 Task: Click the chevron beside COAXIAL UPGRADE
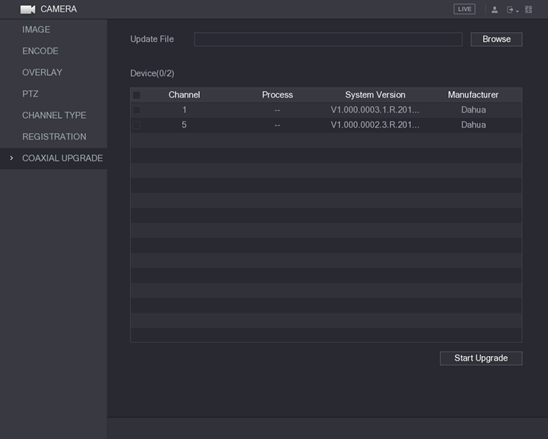pos(12,158)
